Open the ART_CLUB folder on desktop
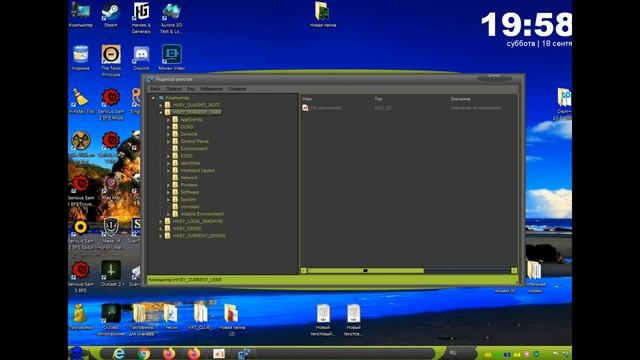Image resolution: width=640 pixels, height=360 pixels. (x=200, y=316)
